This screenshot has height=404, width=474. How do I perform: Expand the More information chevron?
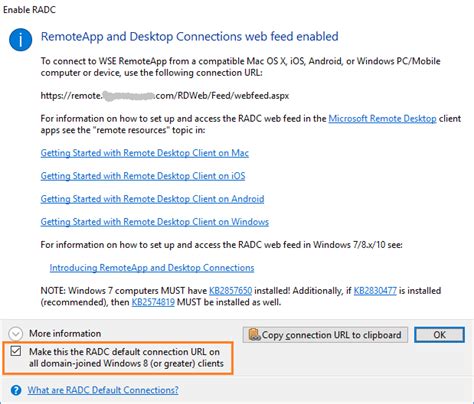click(x=16, y=334)
